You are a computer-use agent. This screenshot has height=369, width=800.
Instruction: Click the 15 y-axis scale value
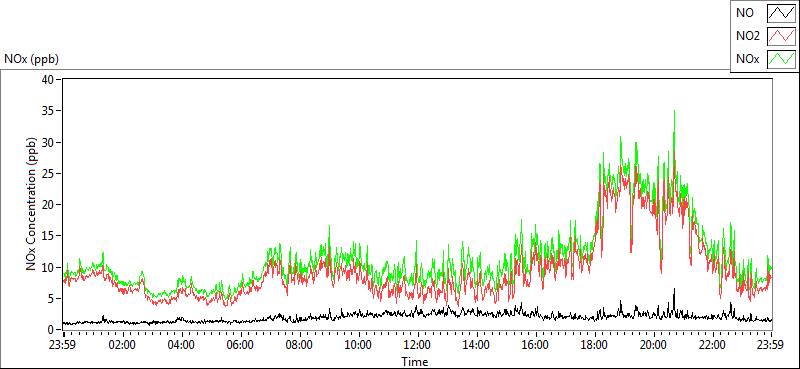coord(48,236)
